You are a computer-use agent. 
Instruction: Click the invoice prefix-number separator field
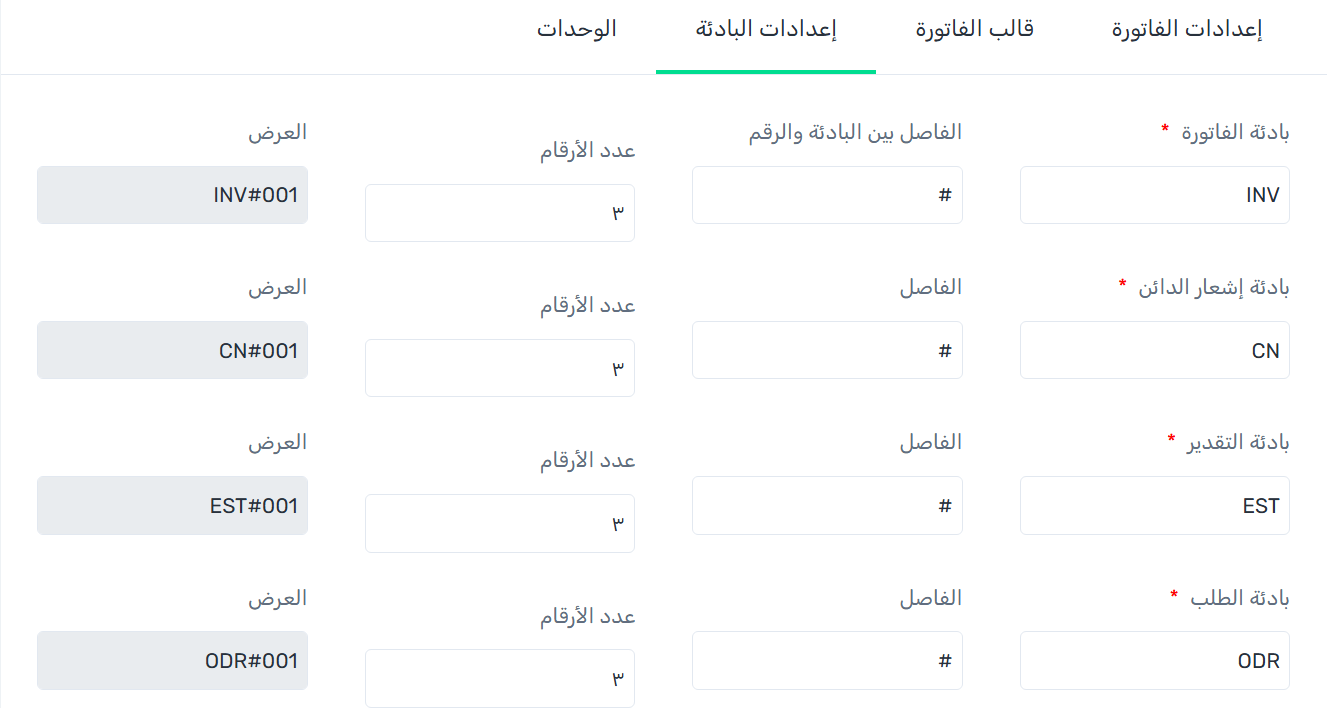(827, 195)
